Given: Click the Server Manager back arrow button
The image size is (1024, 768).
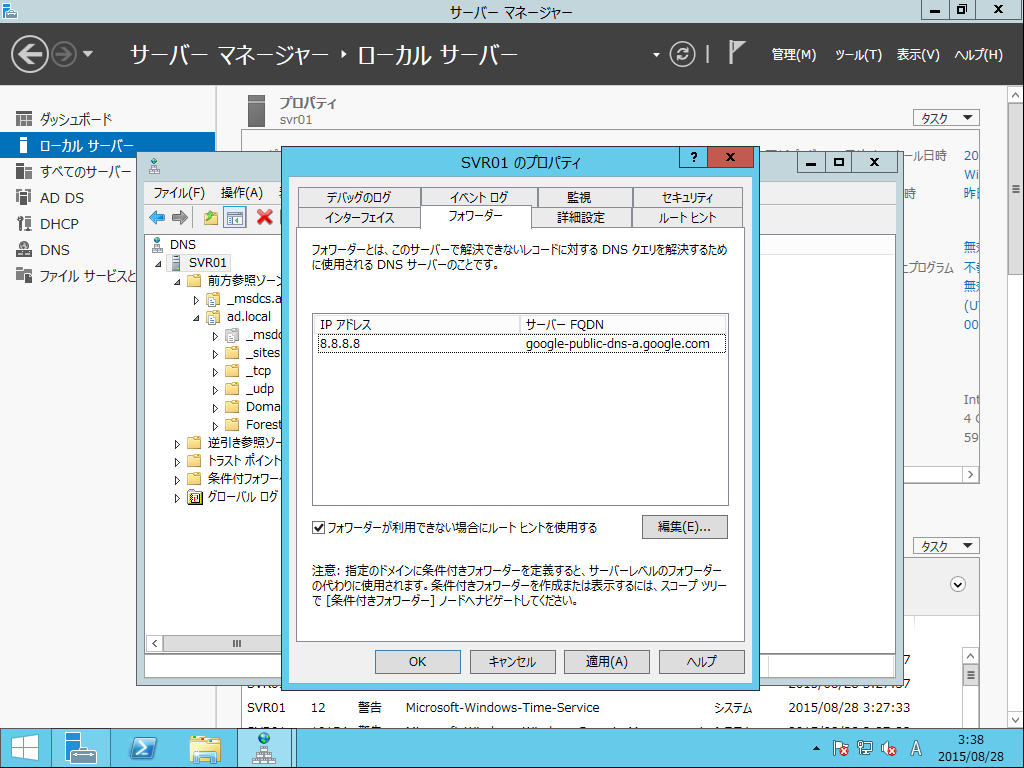Looking at the screenshot, I should tap(29, 54).
